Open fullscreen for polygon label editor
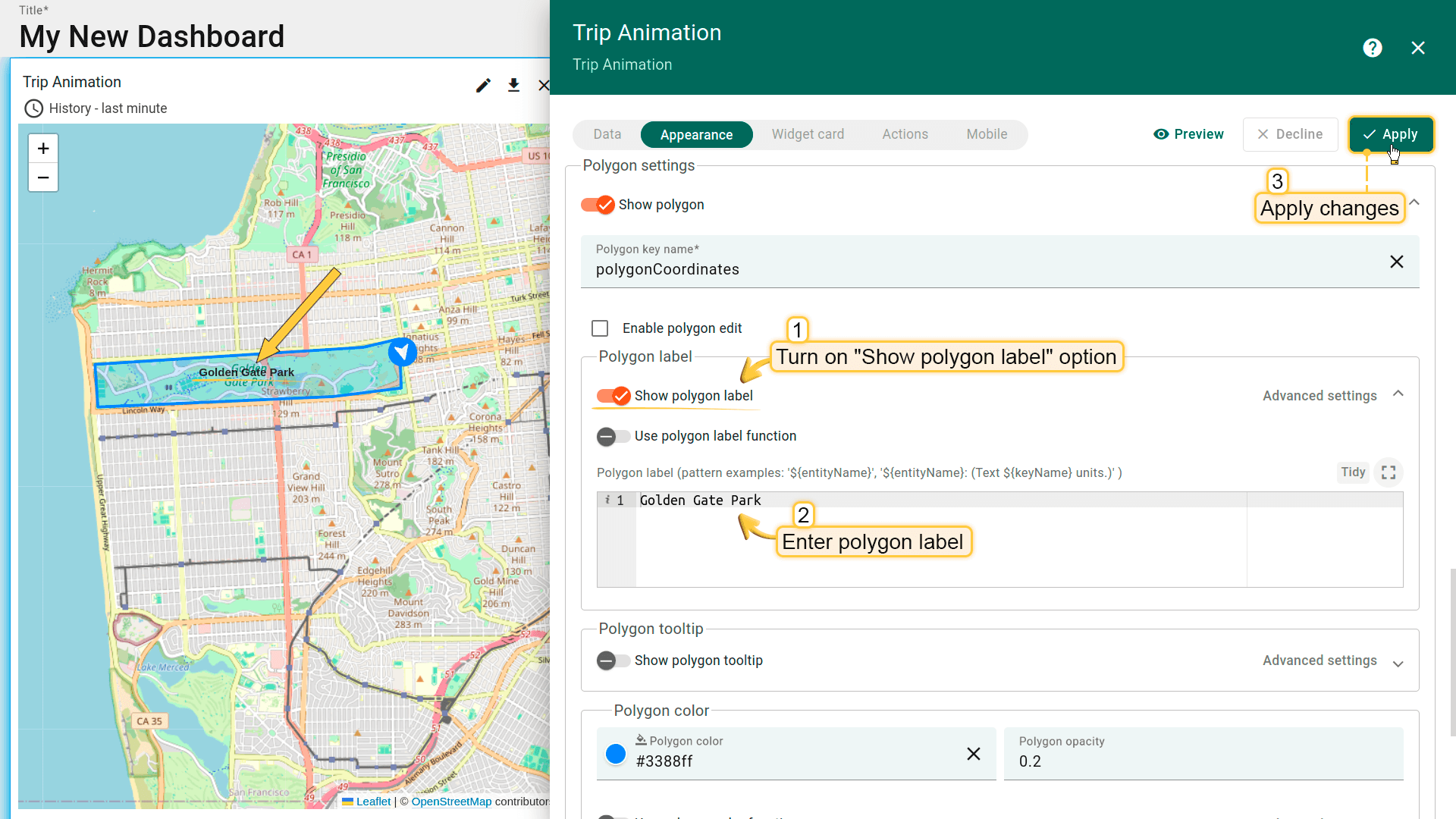Viewport: 1456px width, 819px height. click(x=1389, y=472)
